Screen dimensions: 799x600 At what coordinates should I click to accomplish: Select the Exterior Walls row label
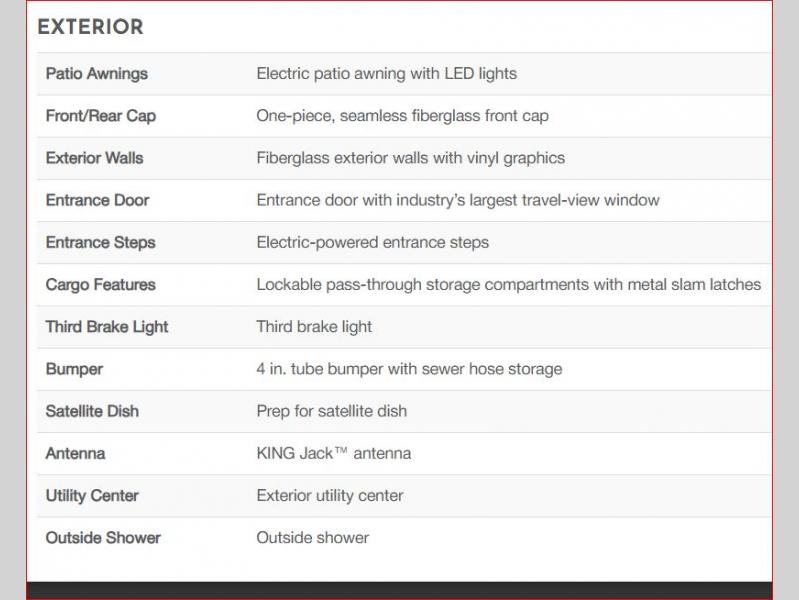(x=94, y=158)
